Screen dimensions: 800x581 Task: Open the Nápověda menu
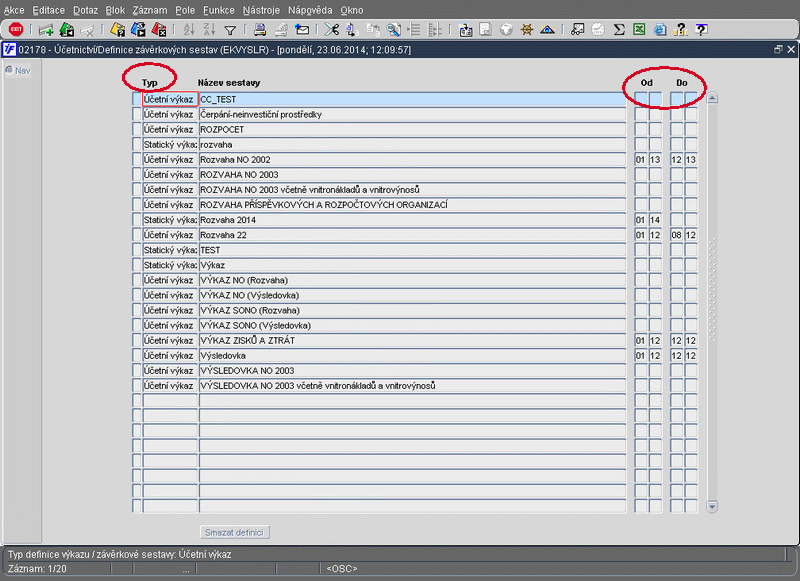(310, 10)
